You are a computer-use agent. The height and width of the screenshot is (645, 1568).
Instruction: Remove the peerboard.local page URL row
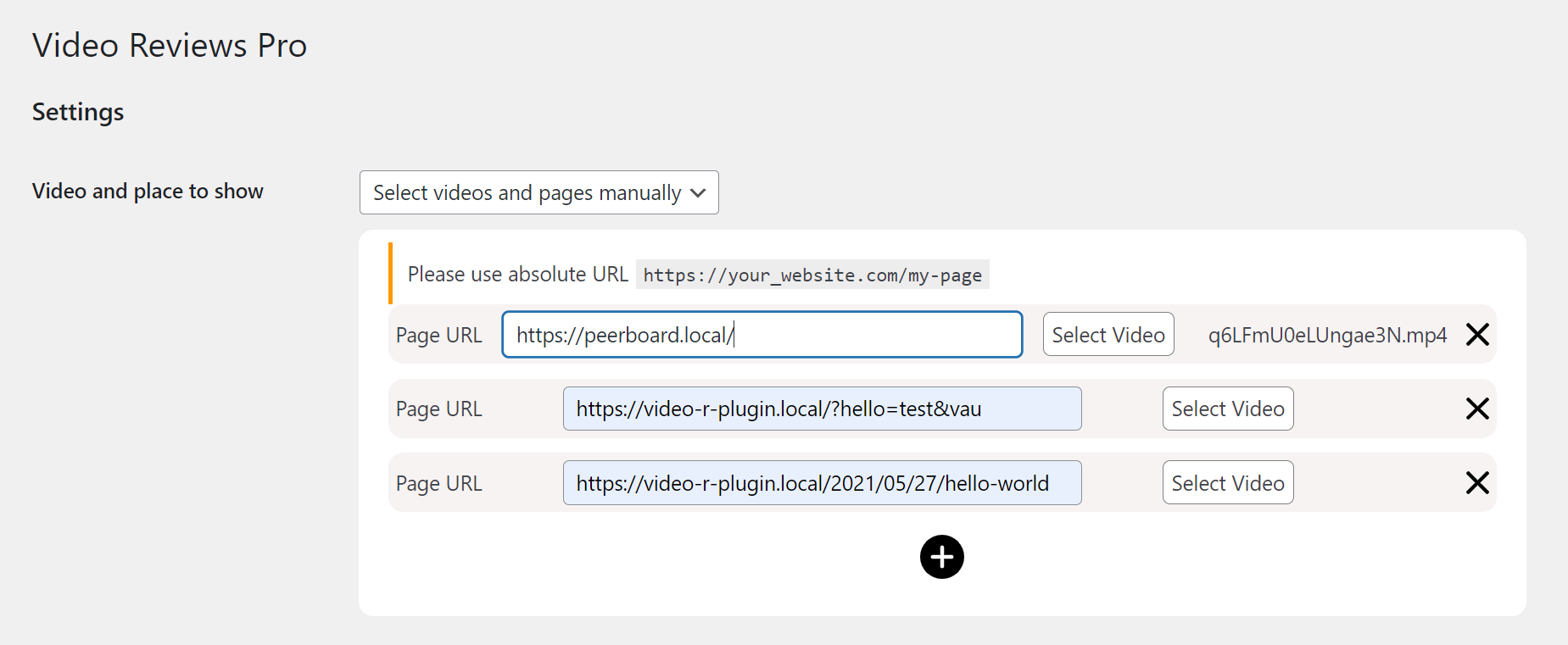pyautogui.click(x=1477, y=335)
